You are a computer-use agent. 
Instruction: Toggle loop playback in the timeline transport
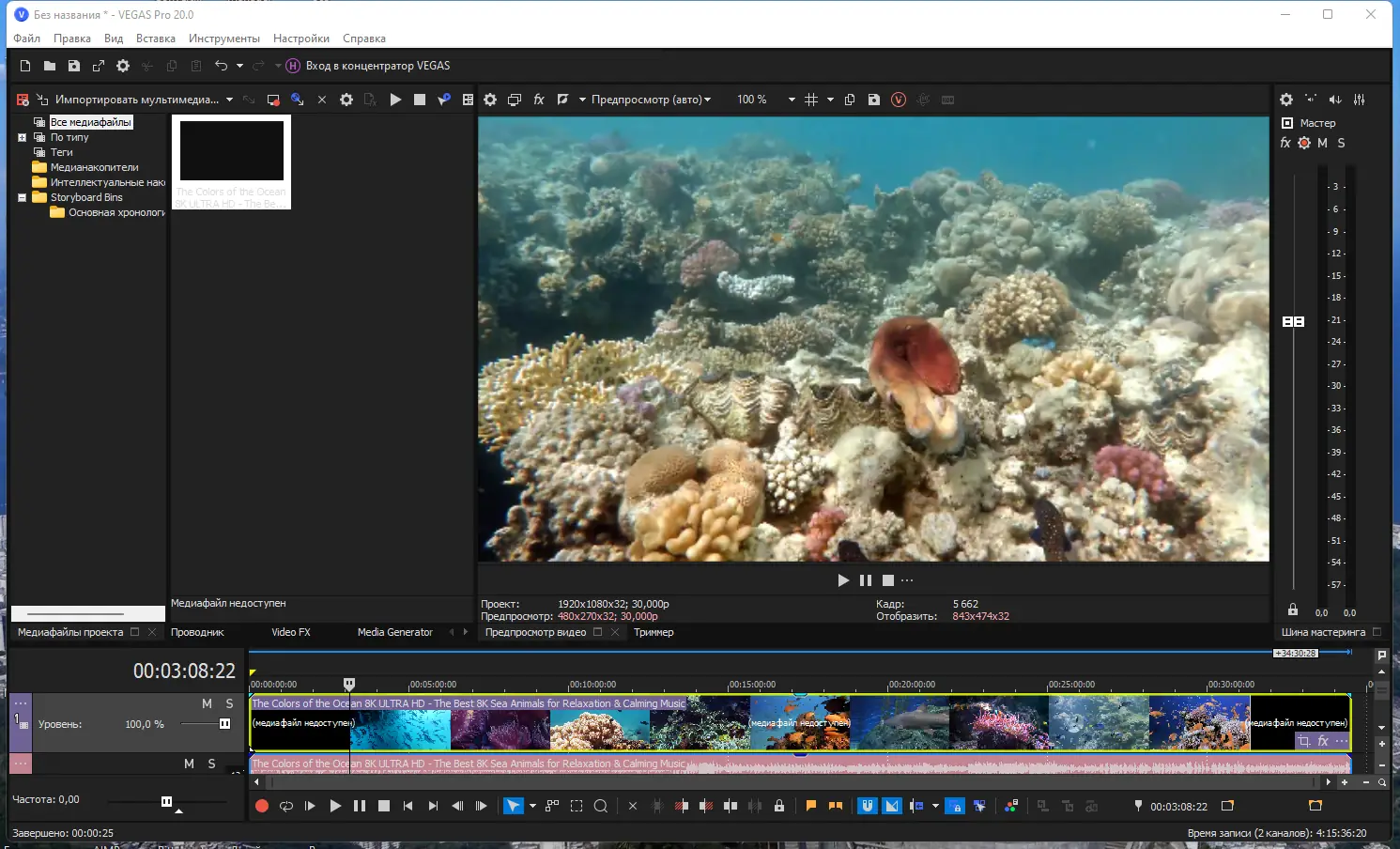pyautogui.click(x=286, y=806)
